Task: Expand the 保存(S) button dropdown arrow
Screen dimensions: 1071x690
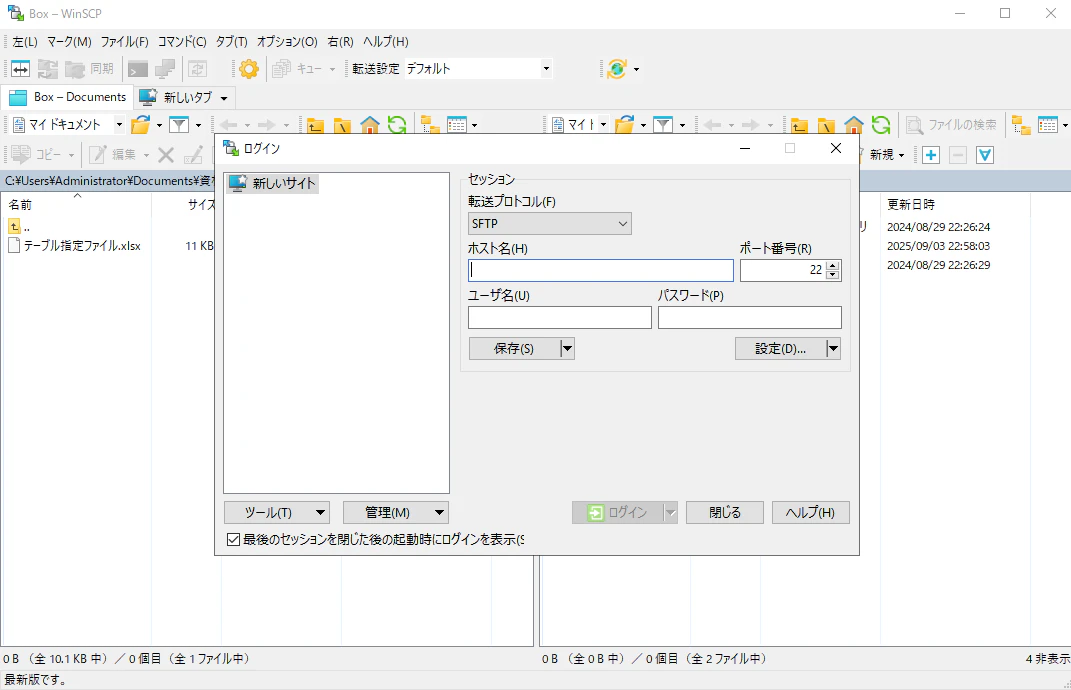Action: coord(567,348)
